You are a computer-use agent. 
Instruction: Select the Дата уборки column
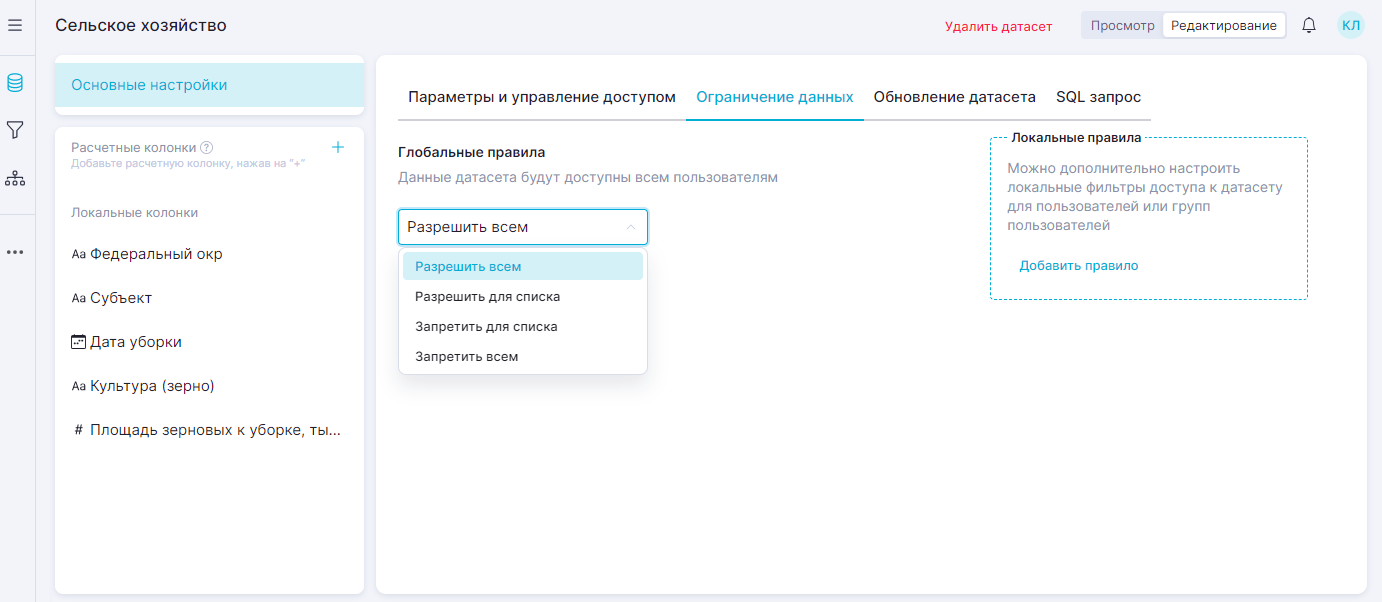[x=135, y=342]
